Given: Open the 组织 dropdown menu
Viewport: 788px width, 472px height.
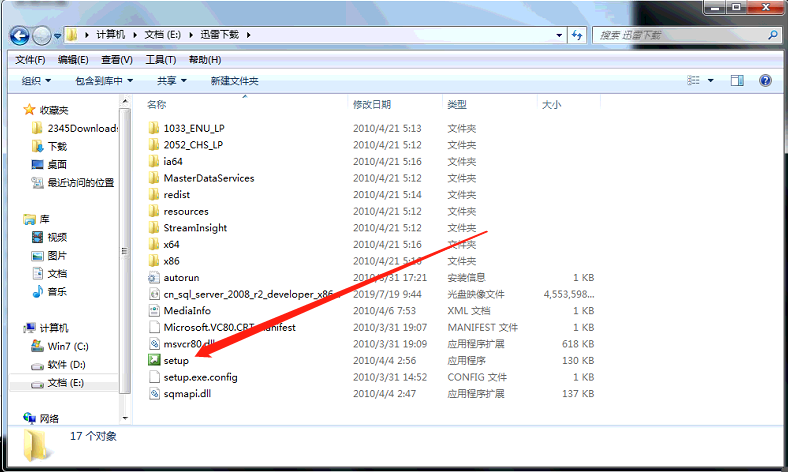Looking at the screenshot, I should click(36, 81).
